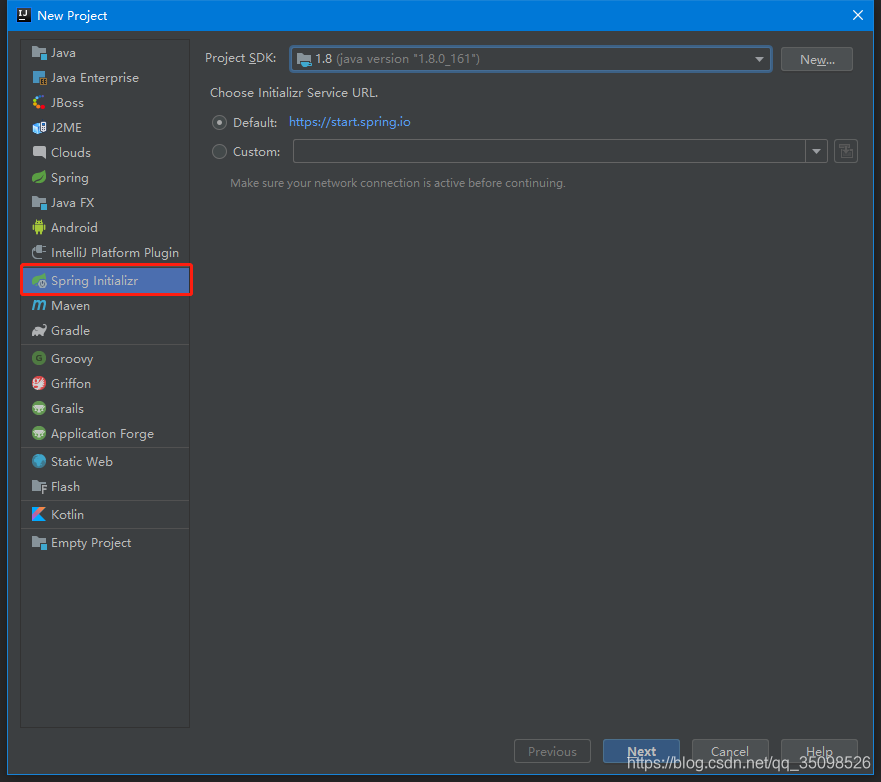Select Spring label in project list
This screenshot has height=782, width=881.
[70, 178]
